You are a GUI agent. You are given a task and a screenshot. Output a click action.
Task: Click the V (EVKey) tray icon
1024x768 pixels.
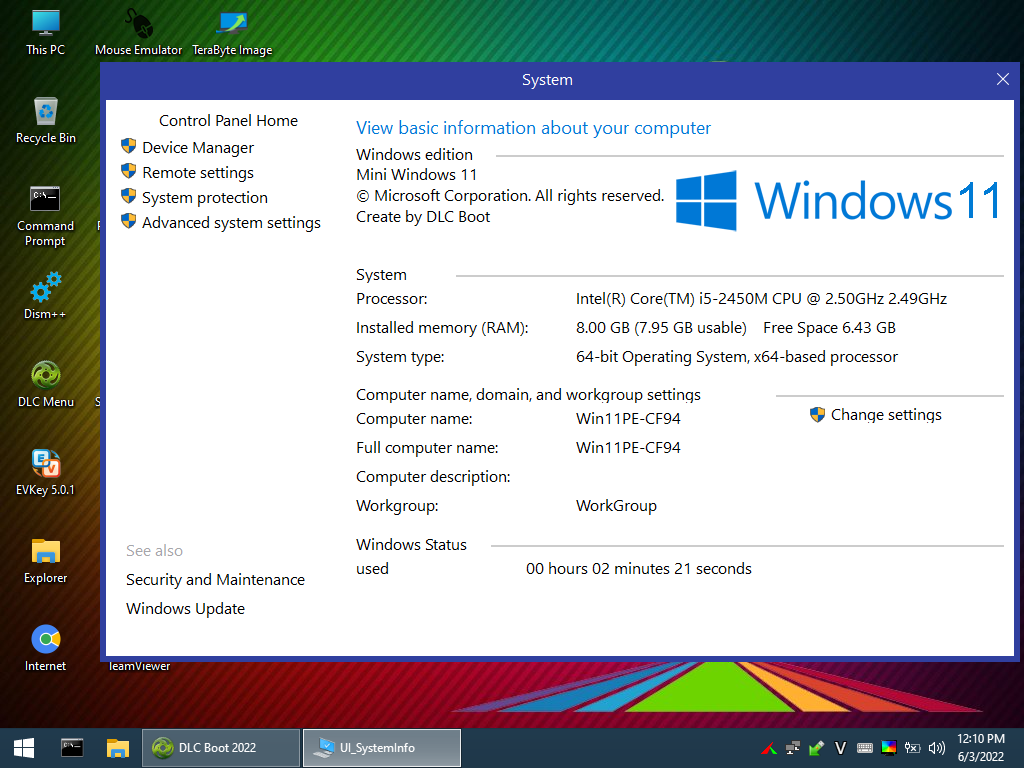click(x=840, y=748)
